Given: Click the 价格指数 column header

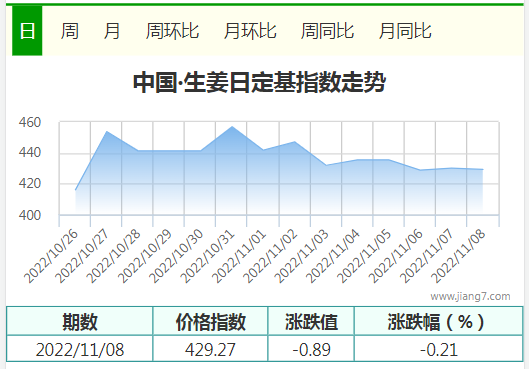Looking at the screenshot, I should (x=210, y=321).
